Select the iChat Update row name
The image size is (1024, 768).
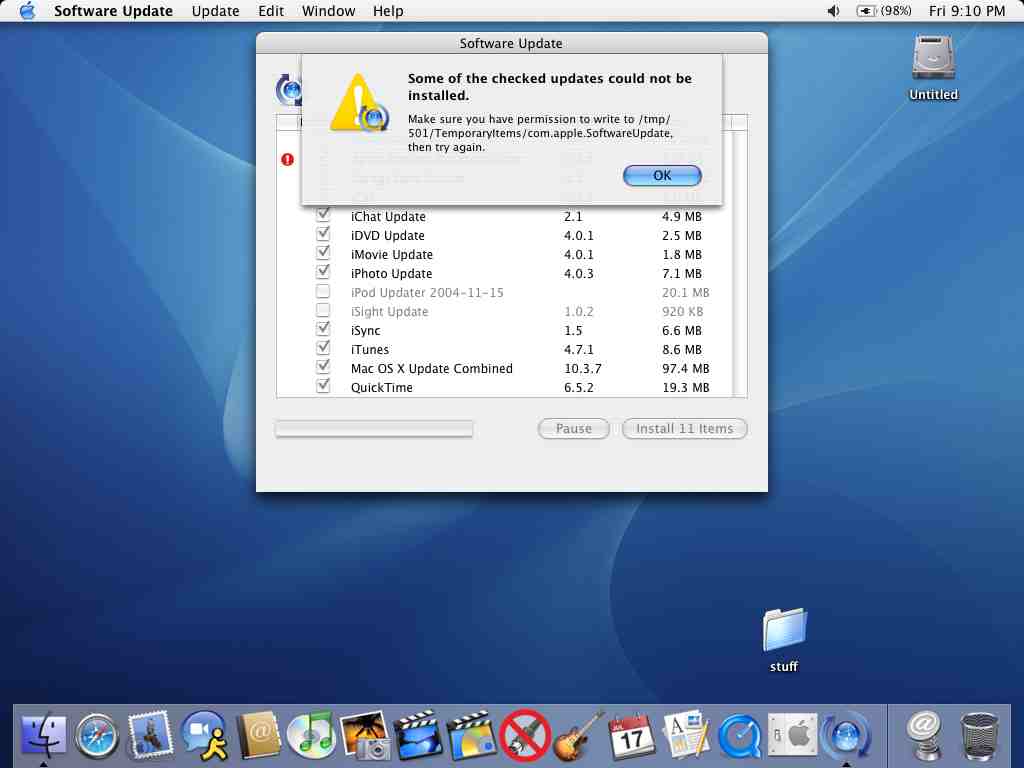coord(388,216)
